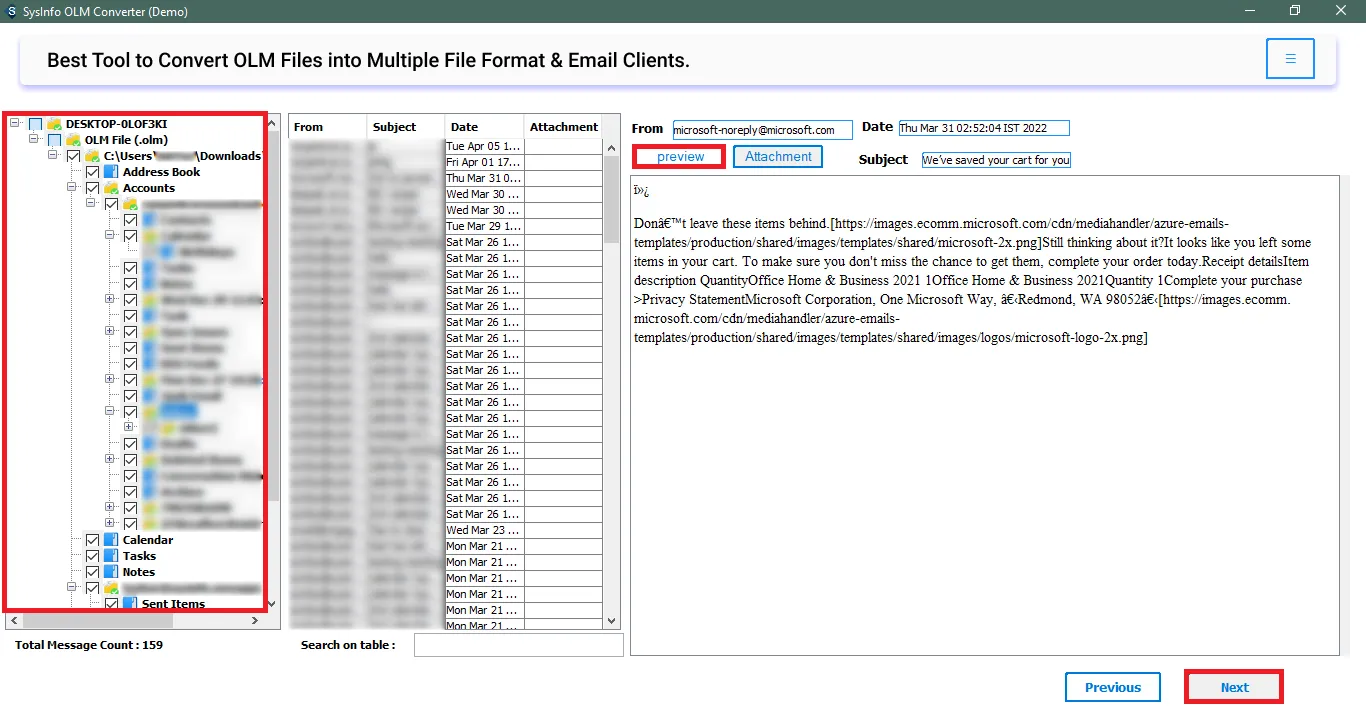Screen dimensions: 1366x728
Task: Open the hamburger menu at top right
Action: [1290, 59]
